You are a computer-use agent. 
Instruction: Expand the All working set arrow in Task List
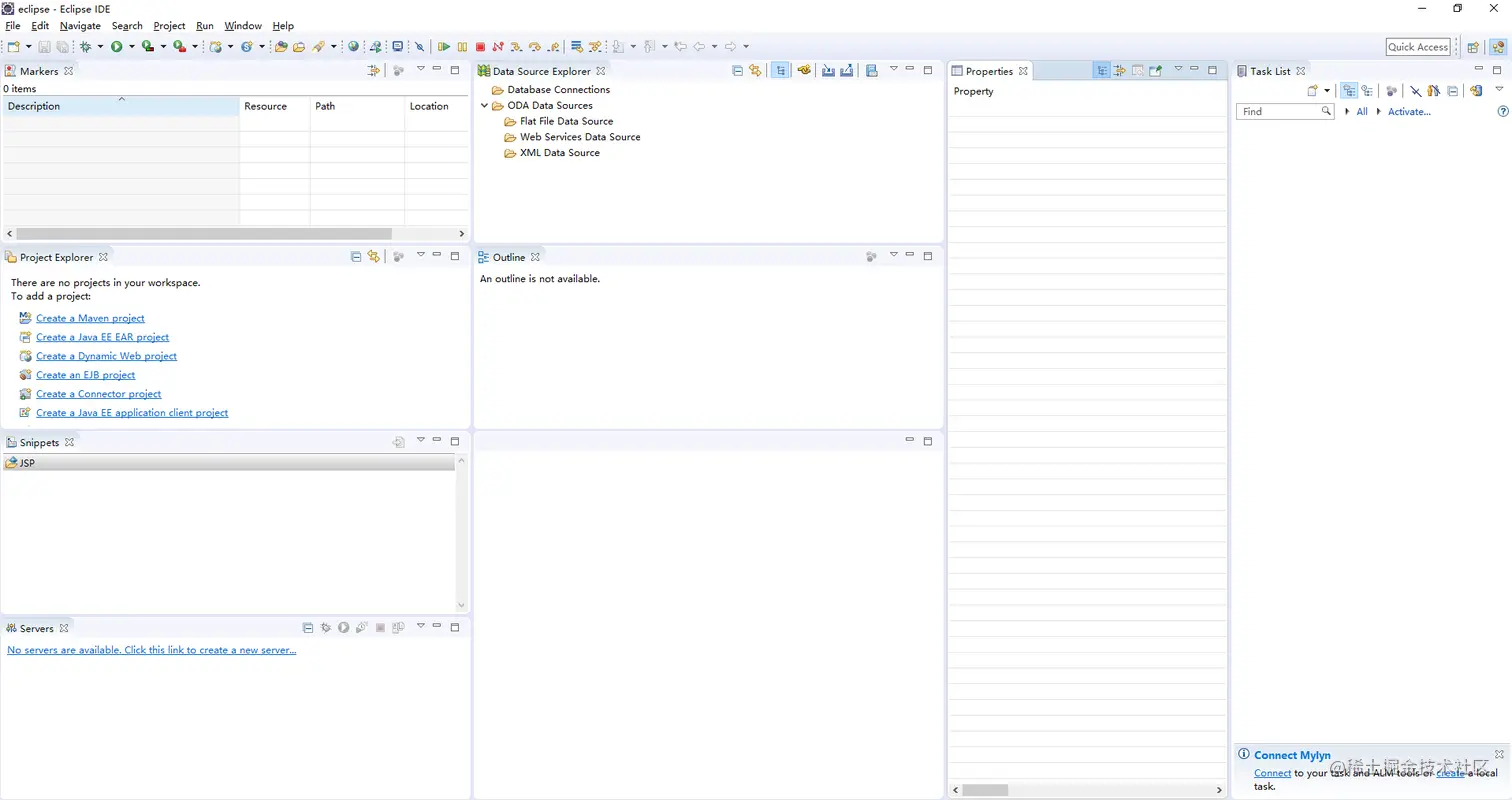1348,111
